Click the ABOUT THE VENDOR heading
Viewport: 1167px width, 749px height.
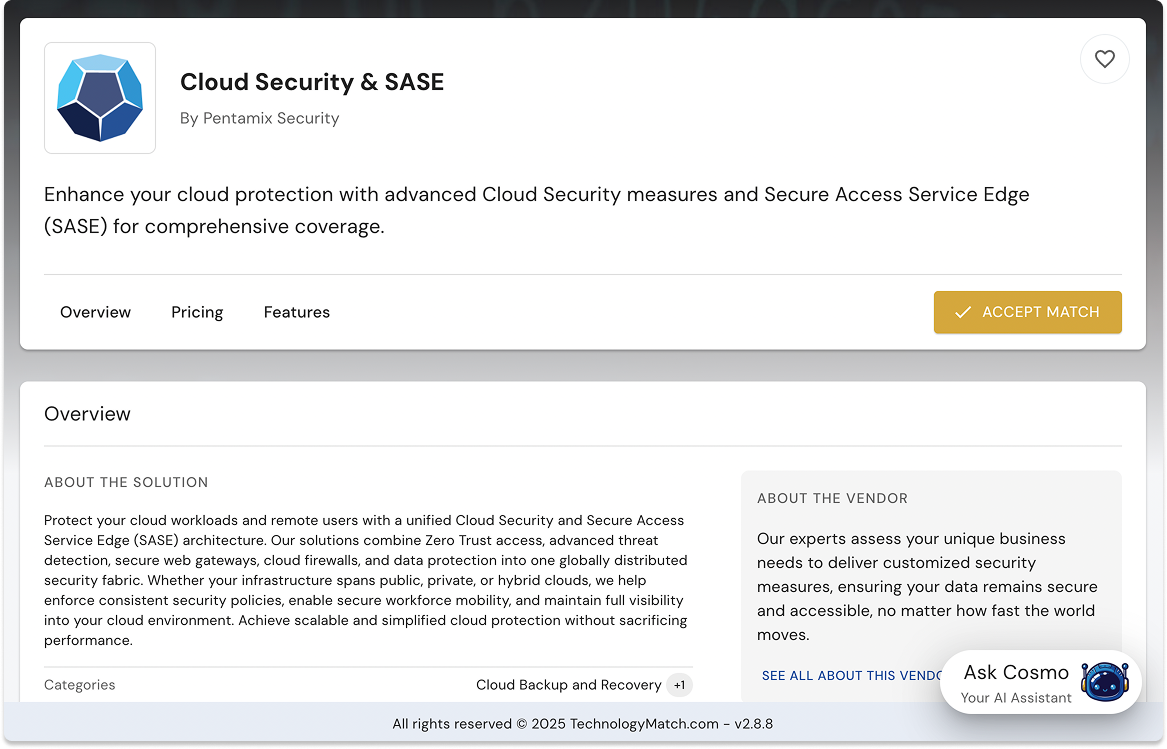click(x=832, y=498)
